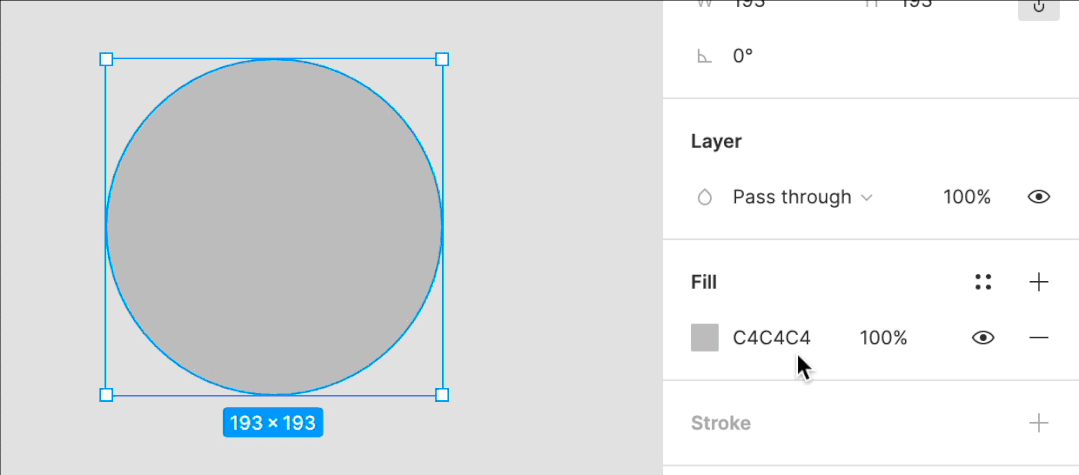Toggle layer visibility eye in Layer section
The width and height of the screenshot is (1079, 475).
(1039, 197)
